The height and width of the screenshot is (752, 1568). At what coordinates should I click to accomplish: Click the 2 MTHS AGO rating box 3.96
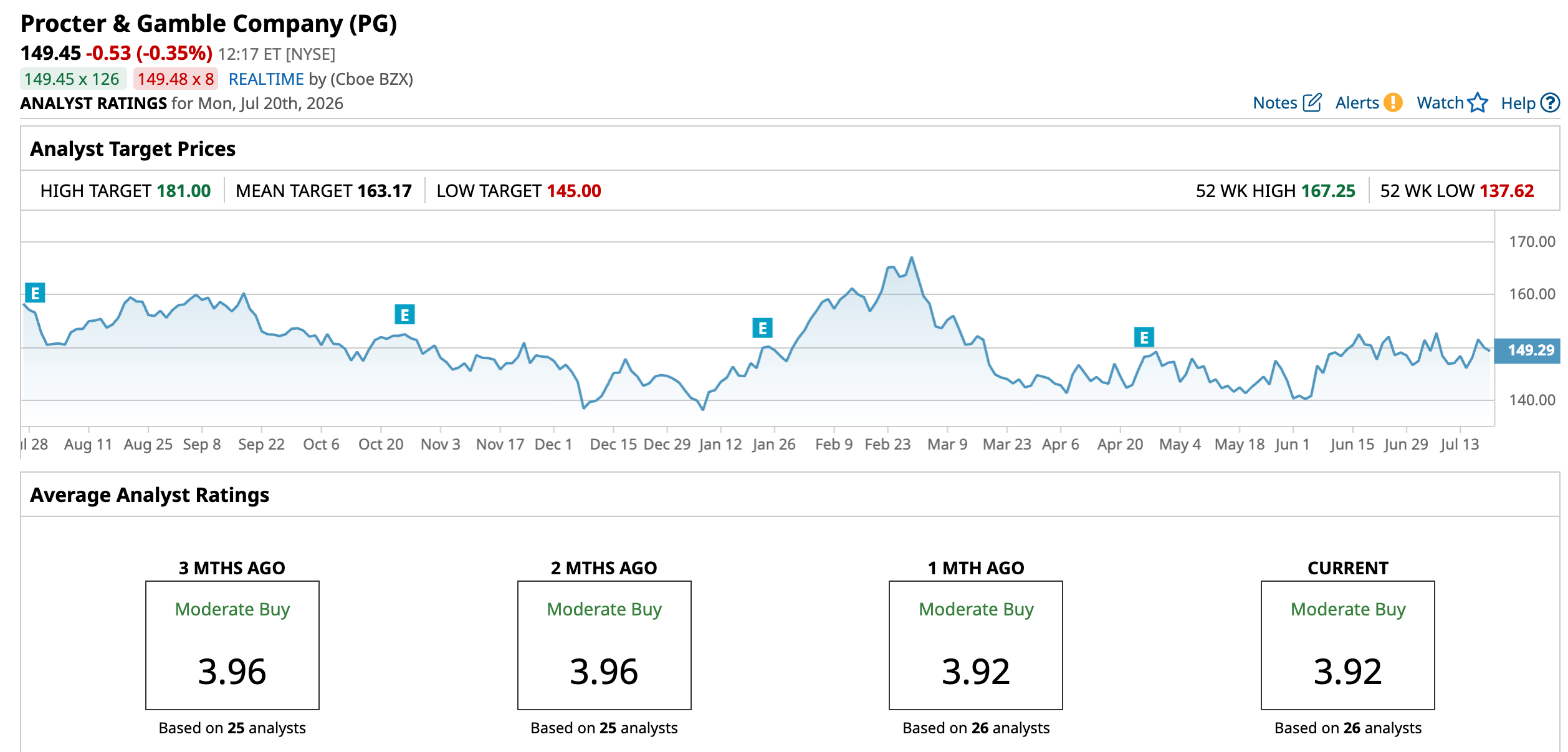pos(604,645)
